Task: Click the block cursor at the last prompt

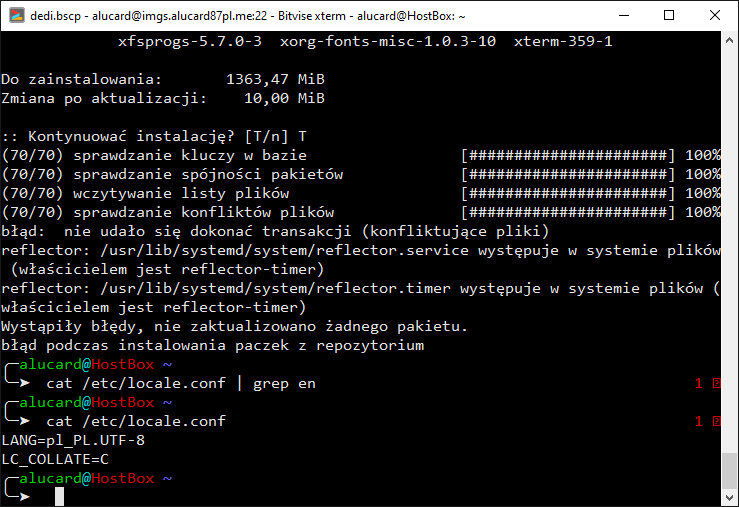Action: (x=60, y=497)
